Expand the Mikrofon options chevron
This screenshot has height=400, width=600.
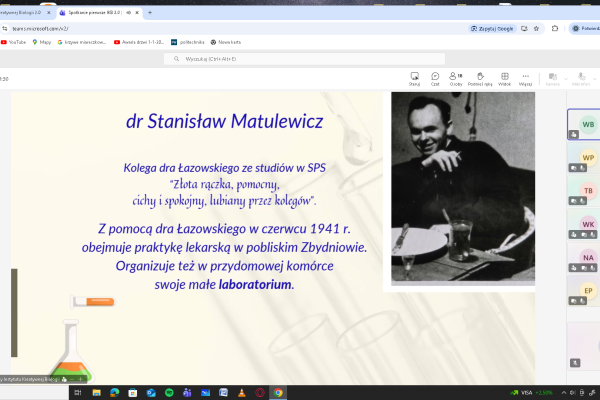click(x=595, y=79)
